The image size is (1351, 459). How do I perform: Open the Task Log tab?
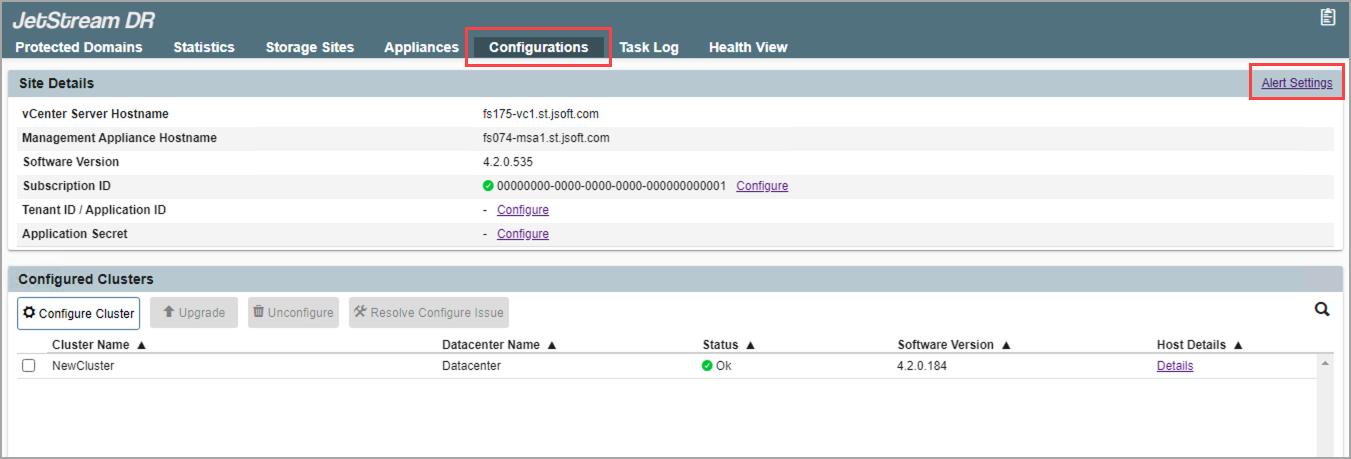tap(648, 47)
